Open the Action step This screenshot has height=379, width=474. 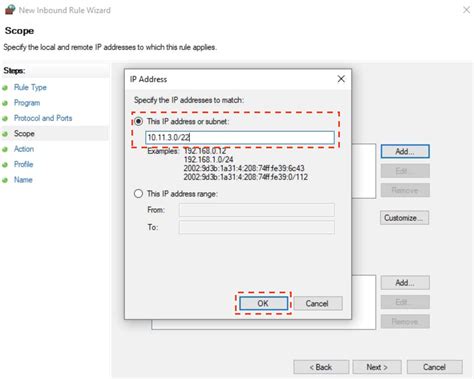click(x=24, y=149)
